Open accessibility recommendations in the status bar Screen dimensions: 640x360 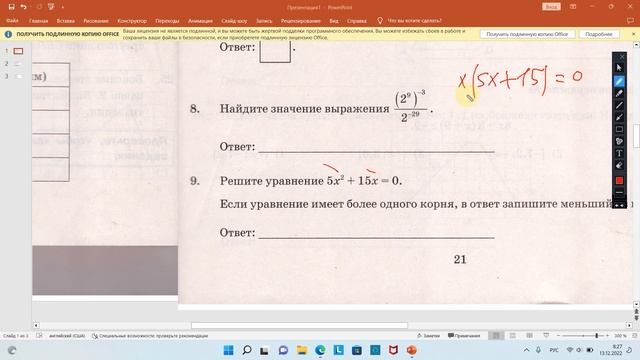(x=150, y=336)
